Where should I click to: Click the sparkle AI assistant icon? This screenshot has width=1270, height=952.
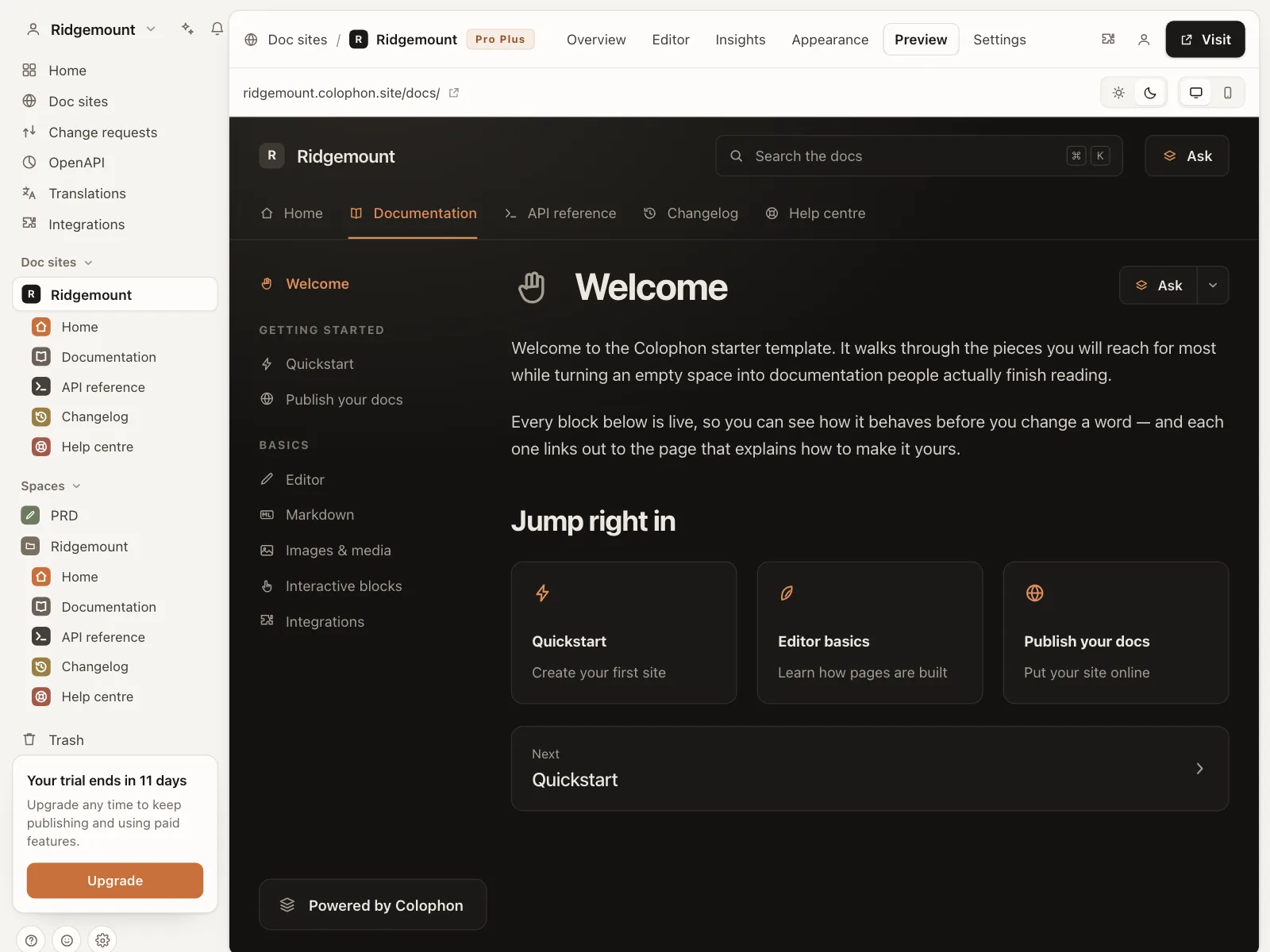[x=187, y=29]
